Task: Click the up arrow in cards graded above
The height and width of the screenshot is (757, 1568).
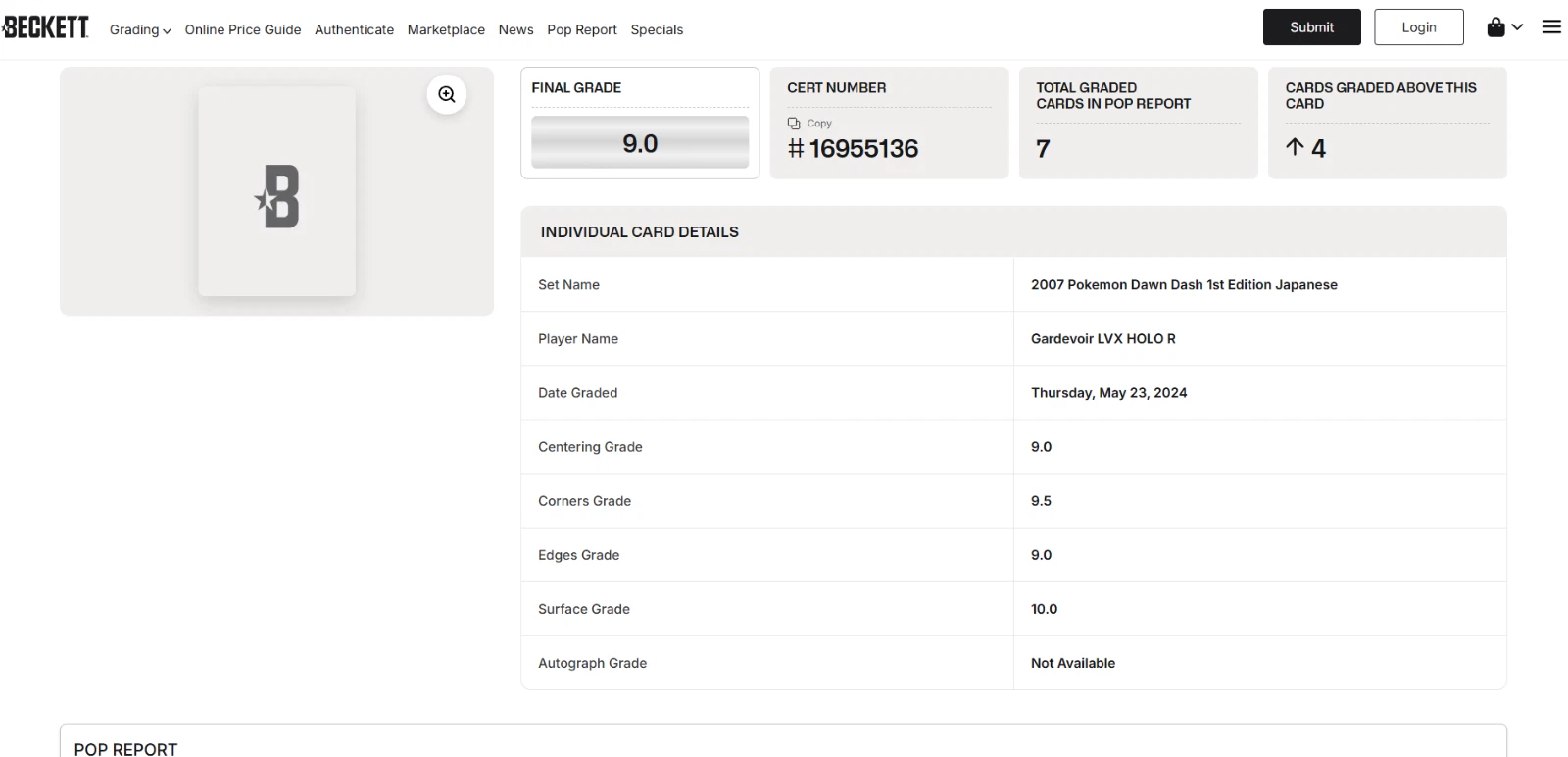Action: 1295,147
